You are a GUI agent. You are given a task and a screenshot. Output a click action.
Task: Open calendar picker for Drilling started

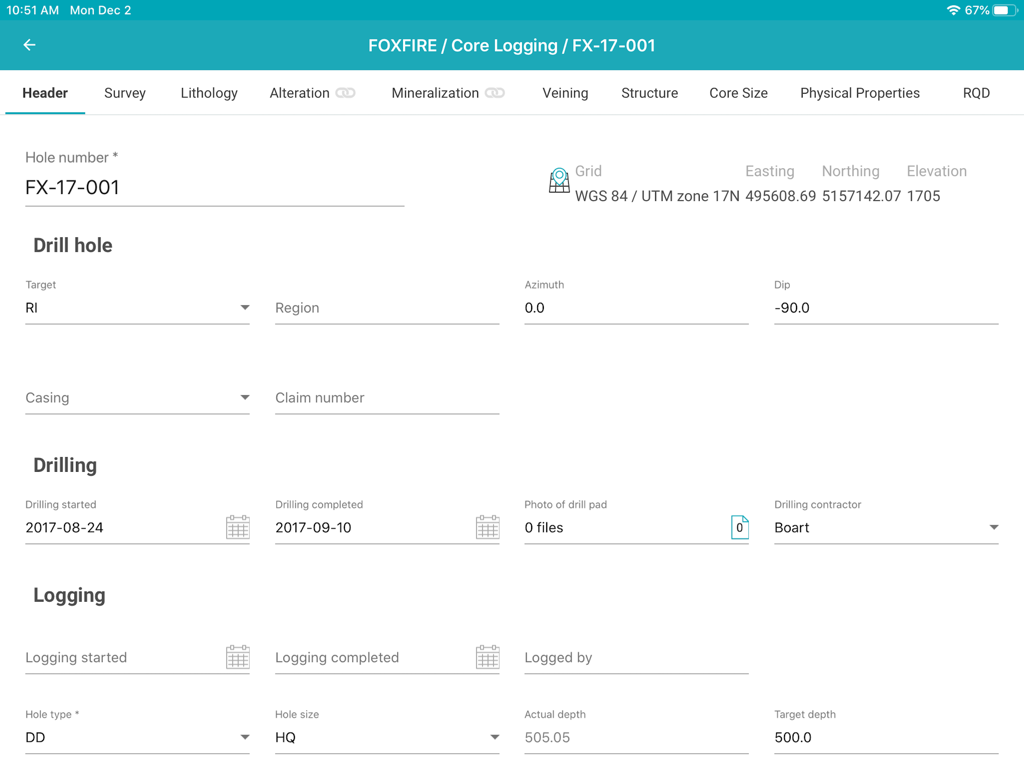point(237,527)
